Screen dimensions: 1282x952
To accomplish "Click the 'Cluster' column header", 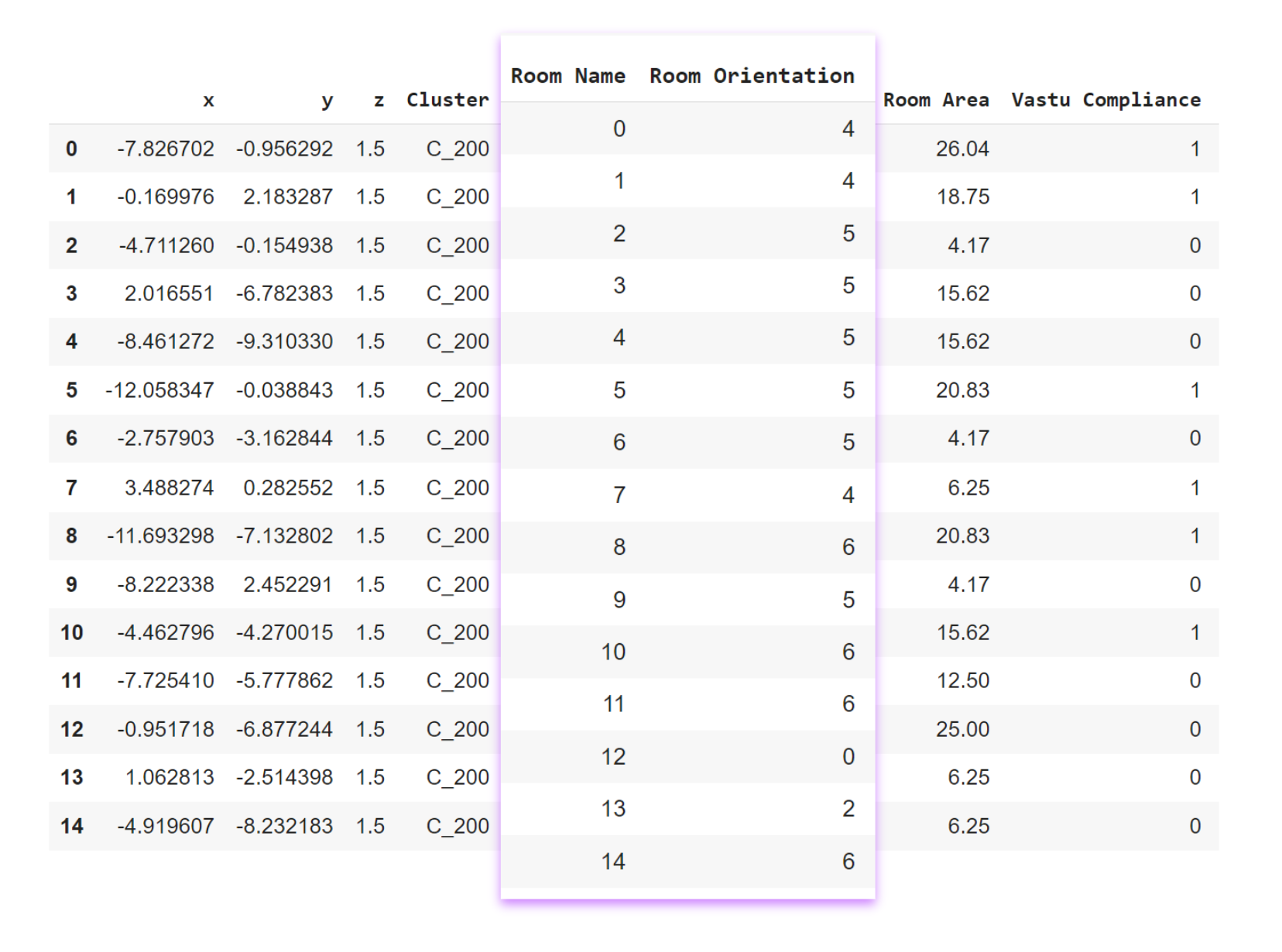I will click(447, 100).
